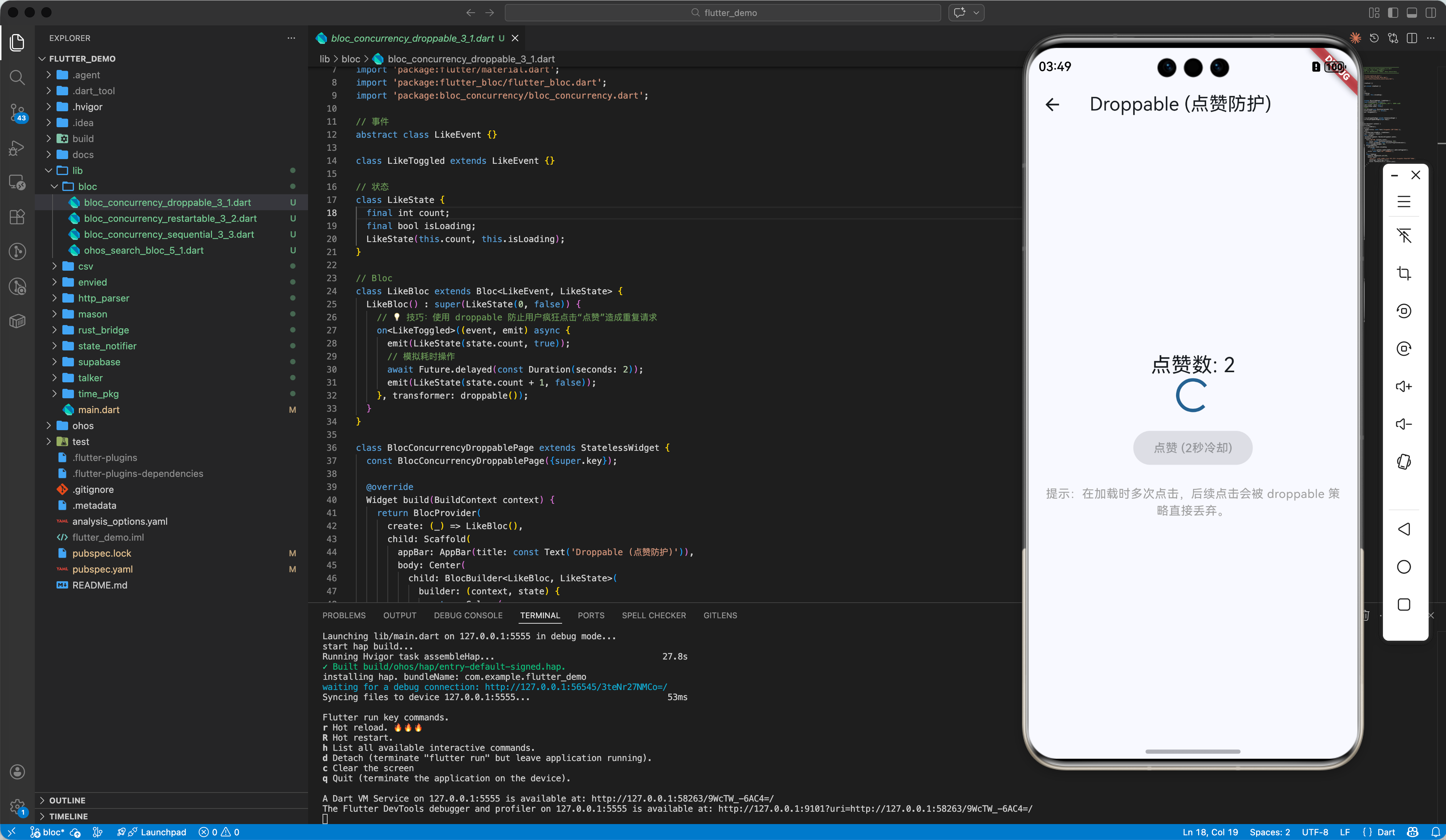Open the Search view in activity bar

coord(17,78)
